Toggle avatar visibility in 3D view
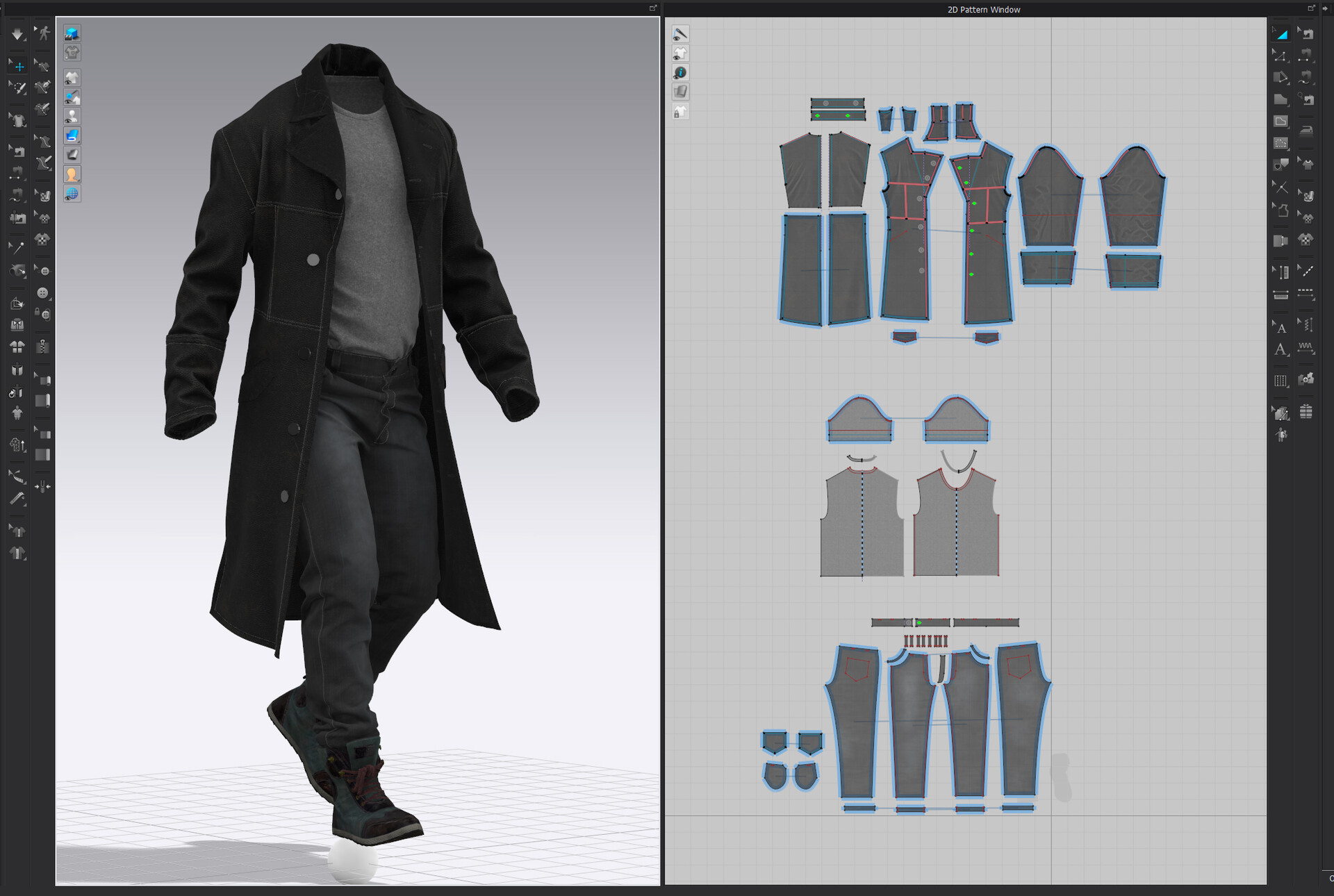The image size is (1334, 896). click(72, 116)
